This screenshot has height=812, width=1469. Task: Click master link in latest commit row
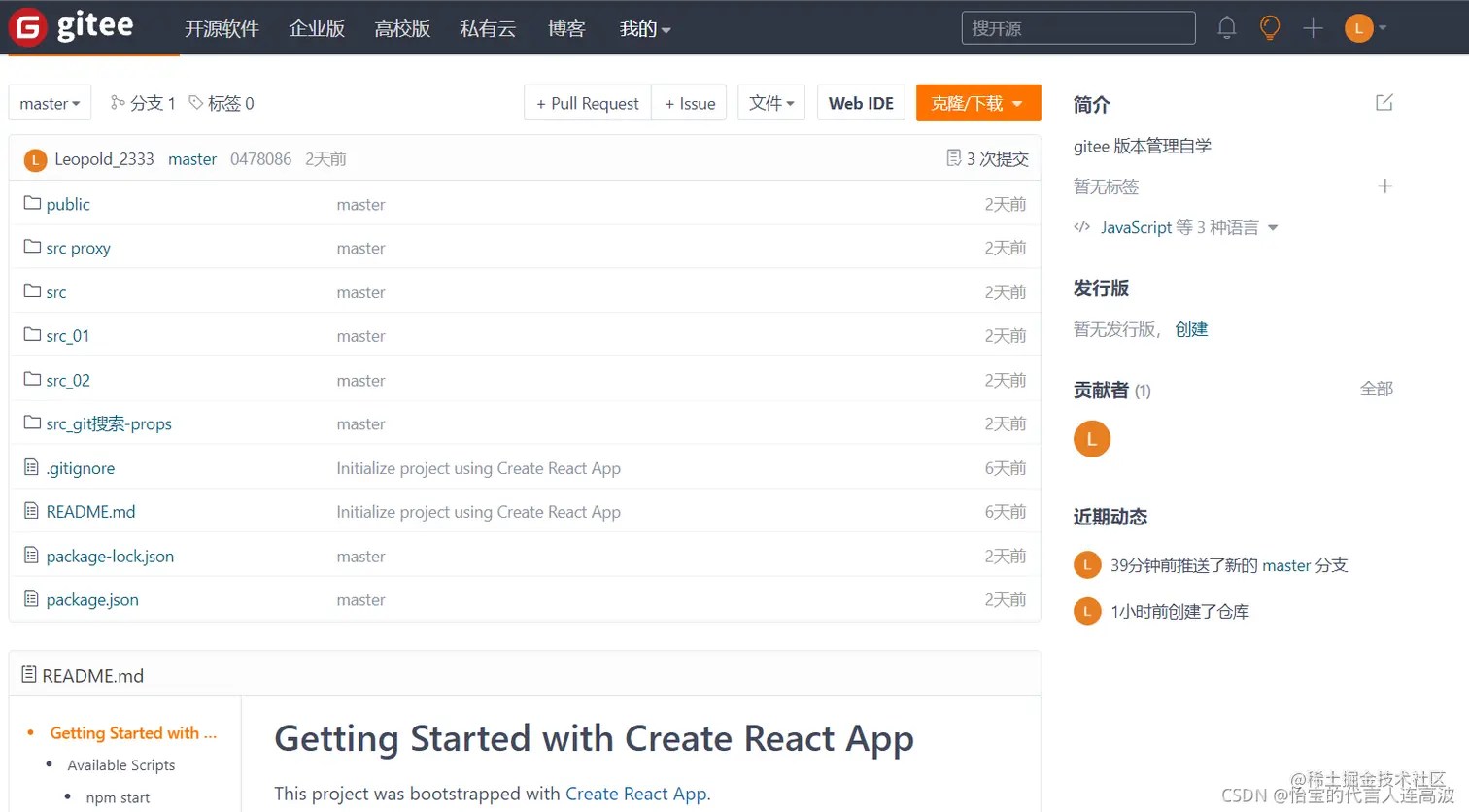tap(192, 159)
